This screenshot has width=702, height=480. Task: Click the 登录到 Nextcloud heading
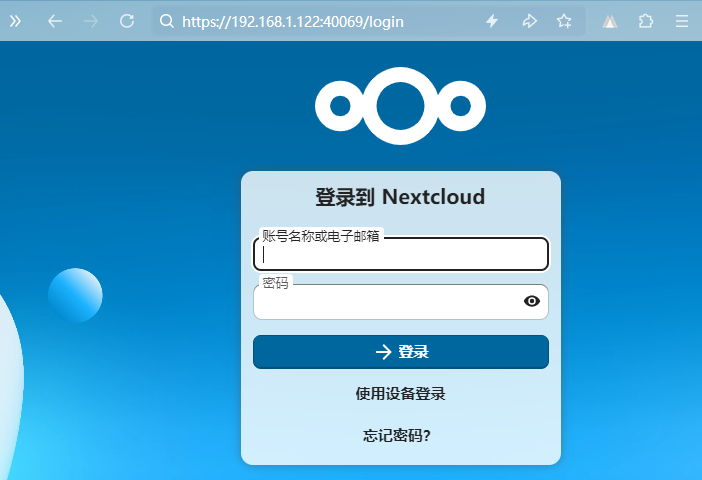(x=400, y=197)
